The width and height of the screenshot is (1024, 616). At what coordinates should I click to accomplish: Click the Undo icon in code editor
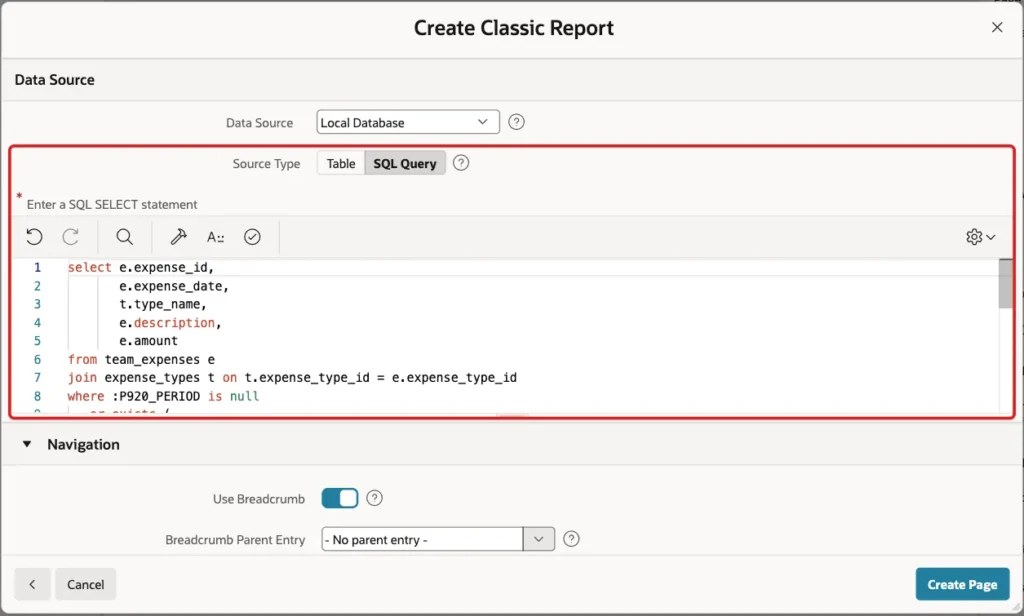click(34, 236)
